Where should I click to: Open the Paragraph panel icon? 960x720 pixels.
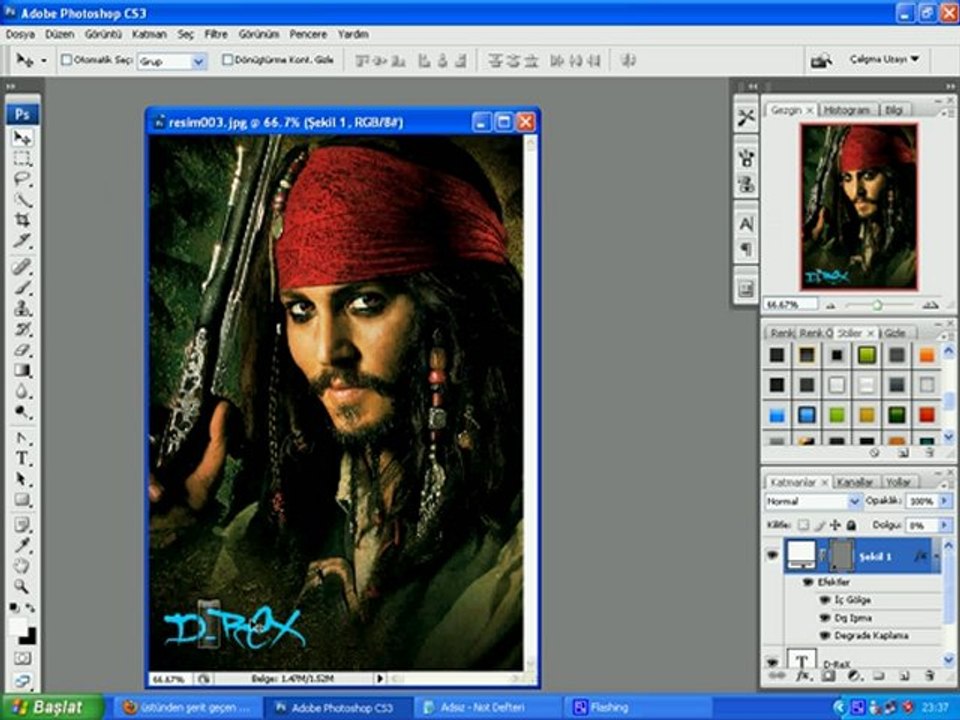[x=746, y=250]
